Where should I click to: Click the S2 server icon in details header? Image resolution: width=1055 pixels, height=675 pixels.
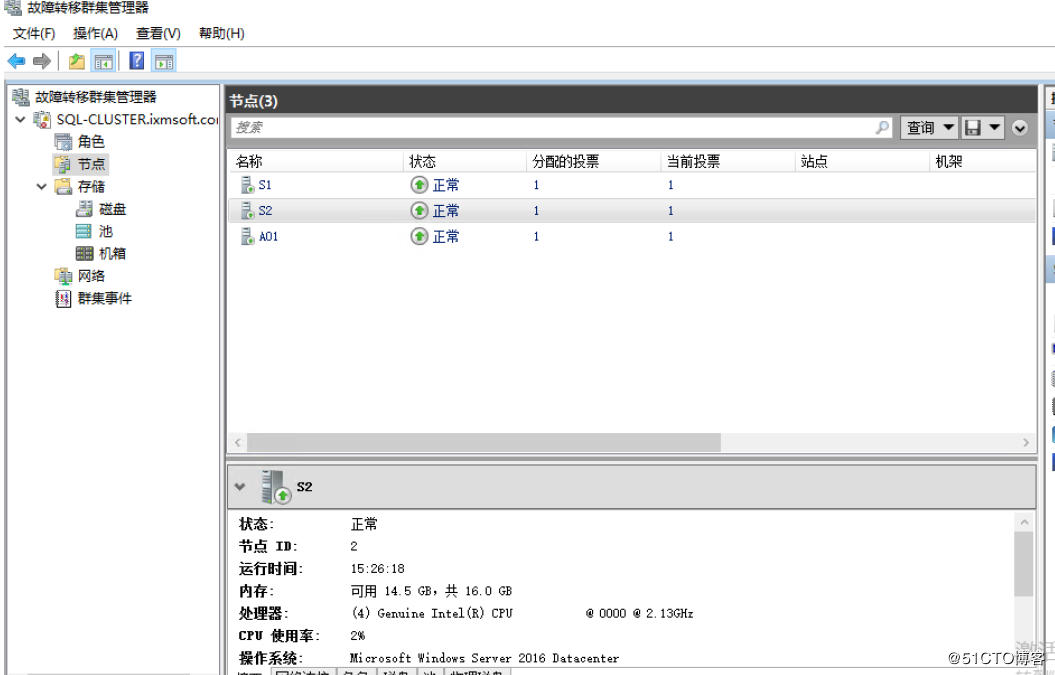pyautogui.click(x=275, y=487)
